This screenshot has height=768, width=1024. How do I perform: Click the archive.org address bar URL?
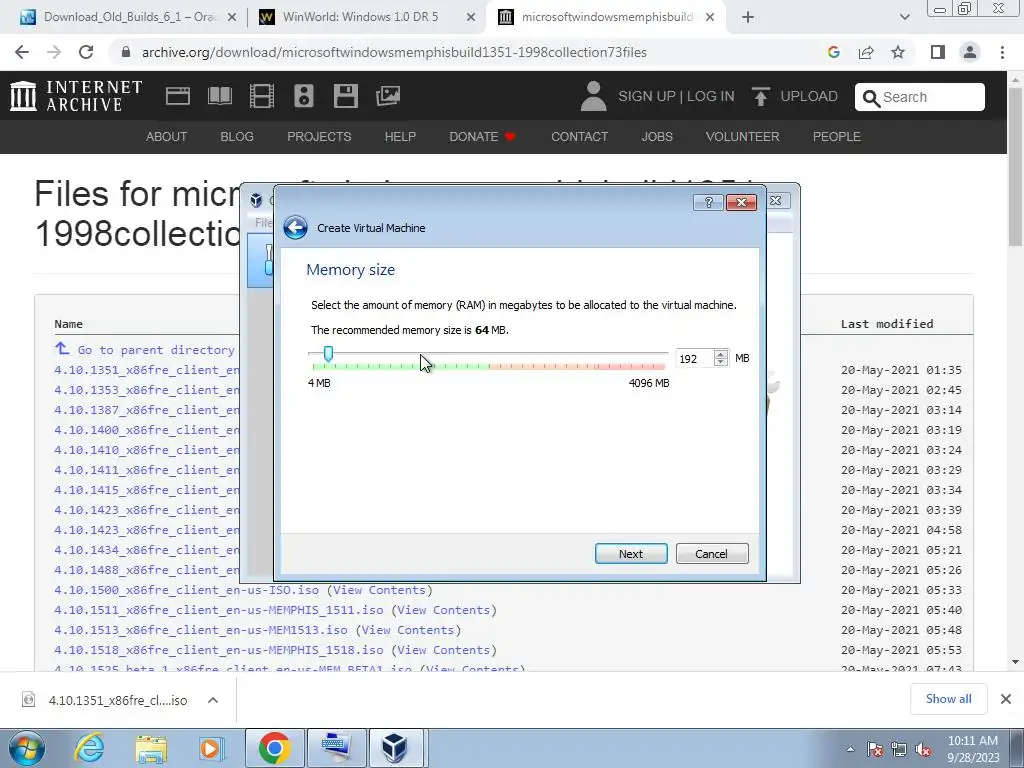click(x=394, y=52)
